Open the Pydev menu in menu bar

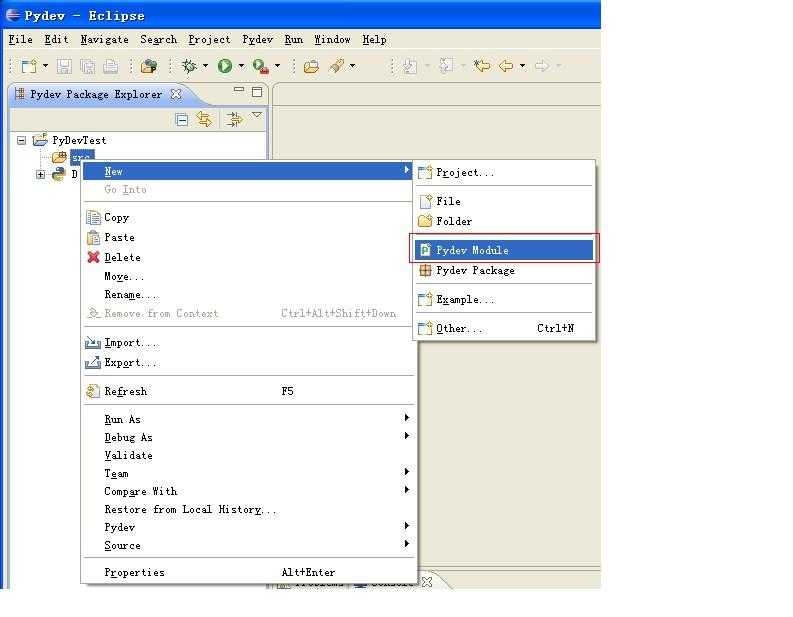[x=257, y=39]
